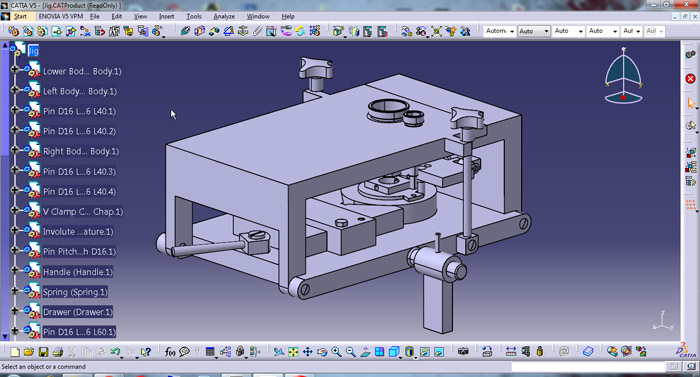Click the Save icon in bottom toolbar

click(x=43, y=352)
